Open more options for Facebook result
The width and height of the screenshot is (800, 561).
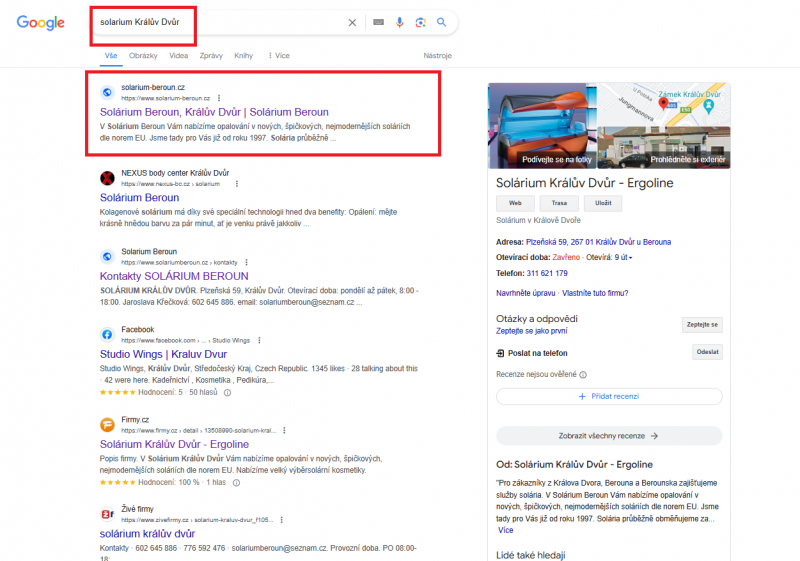[x=259, y=340]
